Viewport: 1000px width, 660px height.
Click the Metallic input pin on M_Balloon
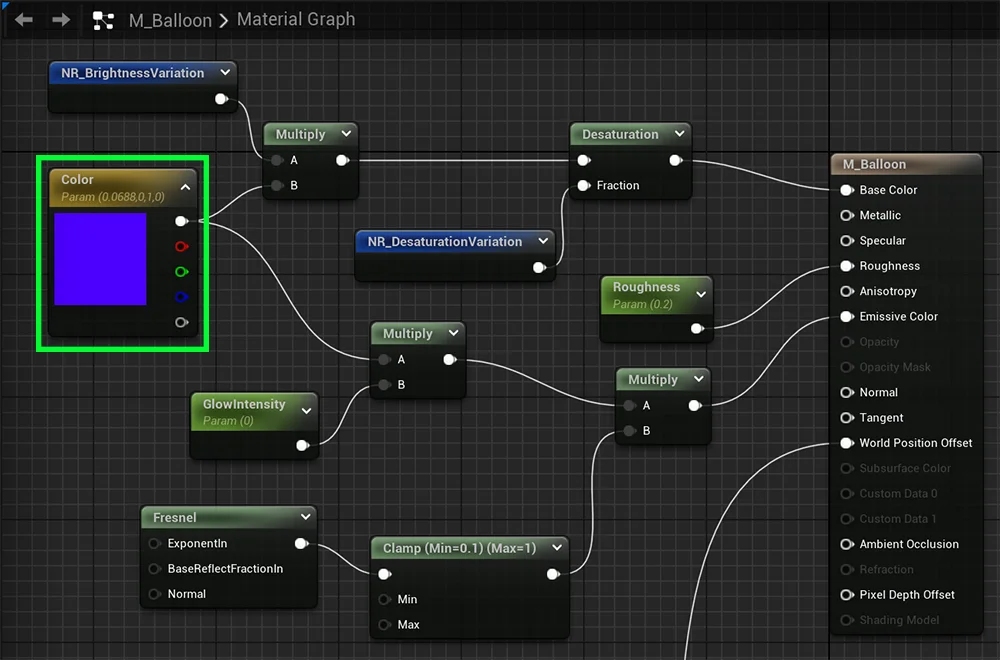click(x=847, y=215)
